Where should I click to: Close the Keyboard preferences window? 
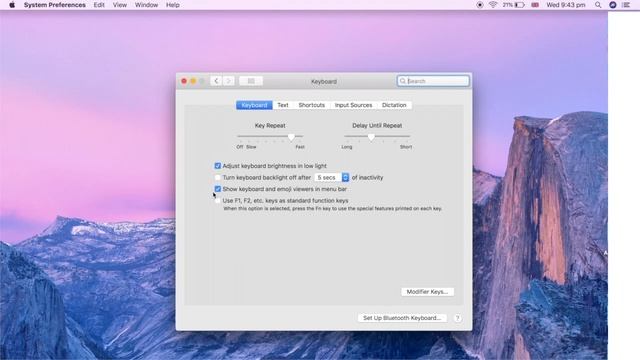(x=184, y=81)
